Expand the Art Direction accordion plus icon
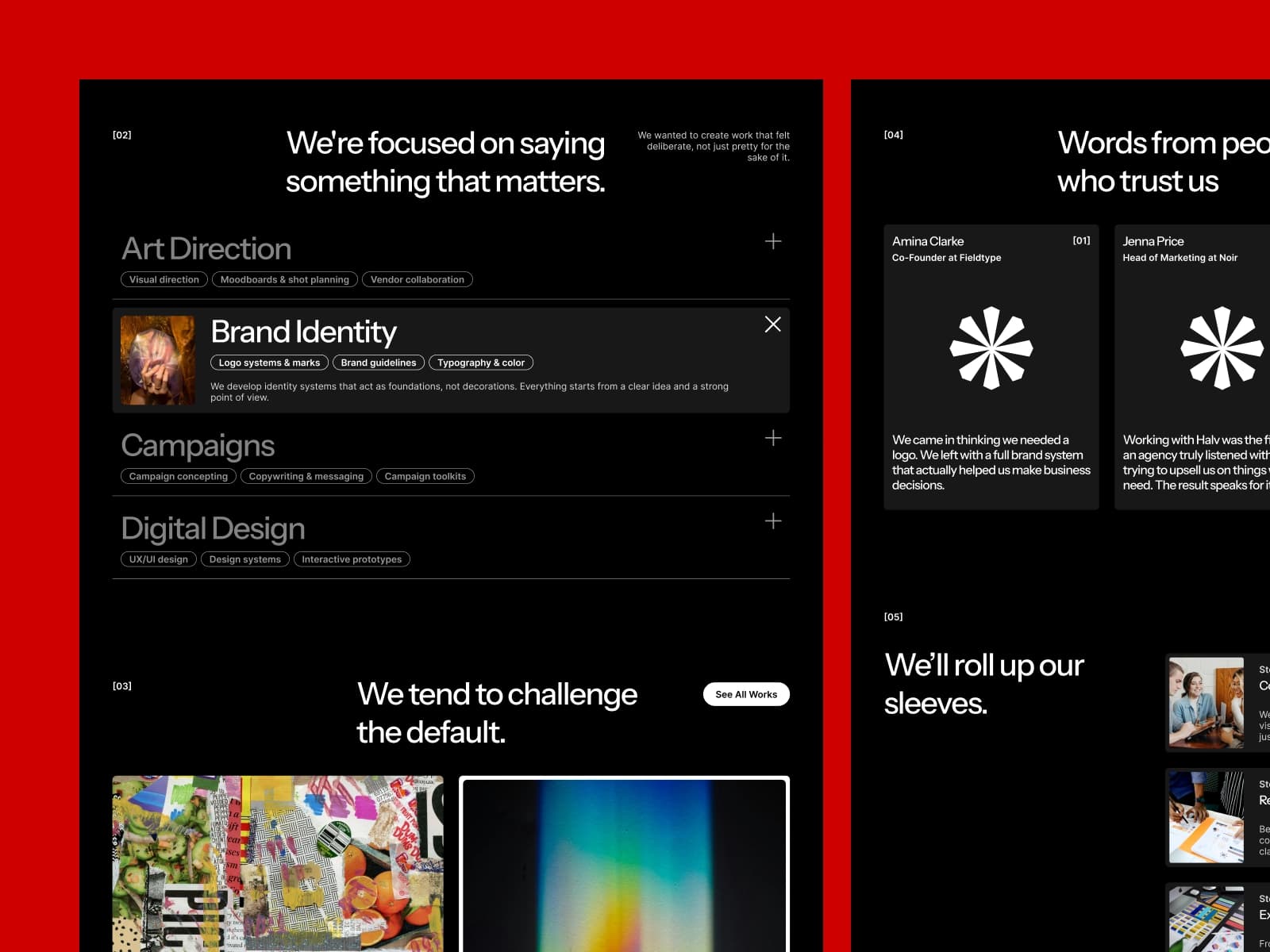 click(772, 241)
